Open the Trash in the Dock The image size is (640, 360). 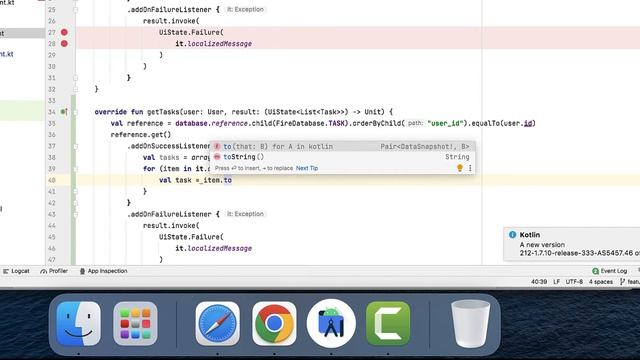470,324
